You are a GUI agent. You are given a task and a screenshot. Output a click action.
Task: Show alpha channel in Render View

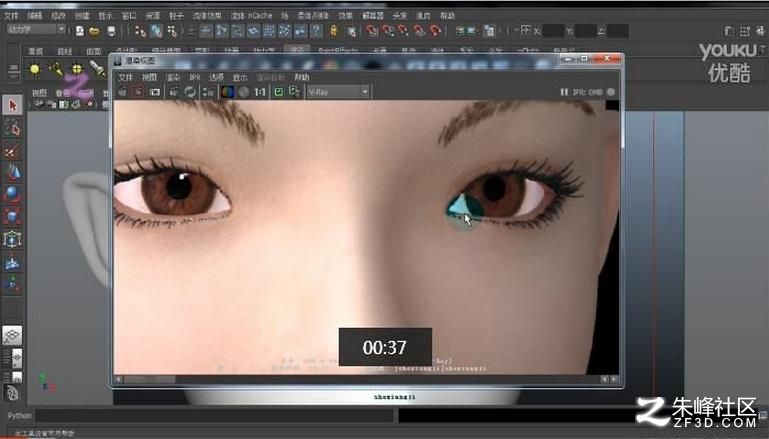(244, 92)
